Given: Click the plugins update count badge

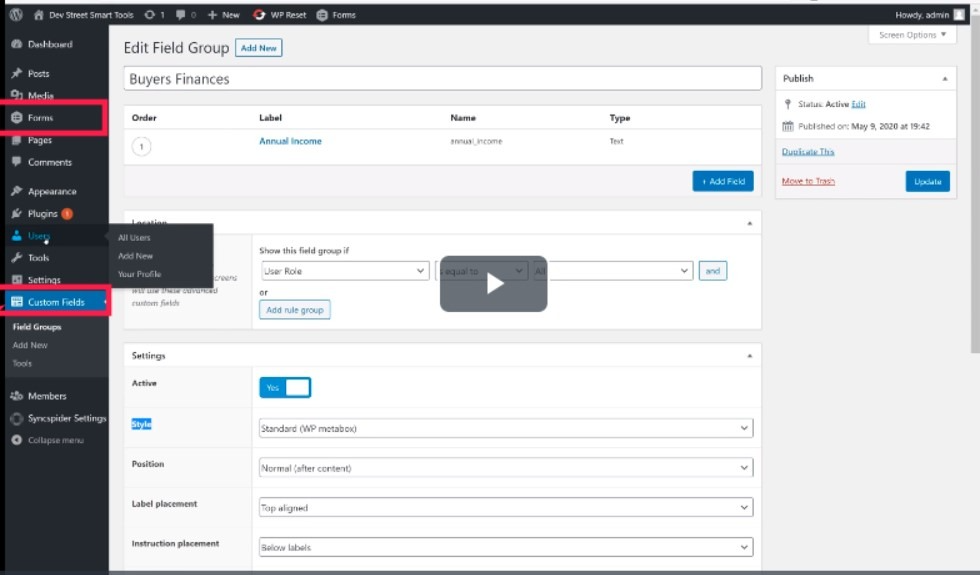Looking at the screenshot, I should [67, 214].
